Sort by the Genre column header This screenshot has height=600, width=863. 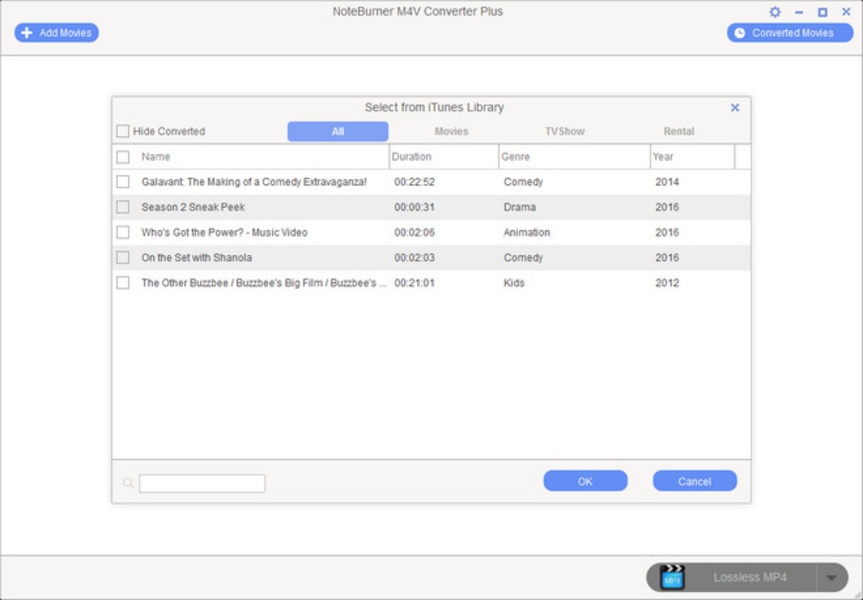pos(515,157)
